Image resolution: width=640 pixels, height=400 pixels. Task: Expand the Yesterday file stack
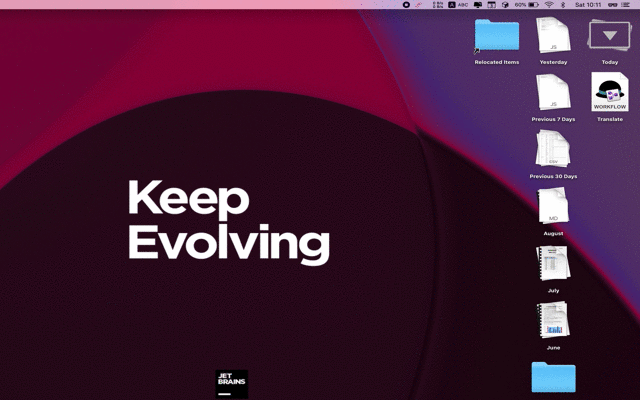coord(553,37)
